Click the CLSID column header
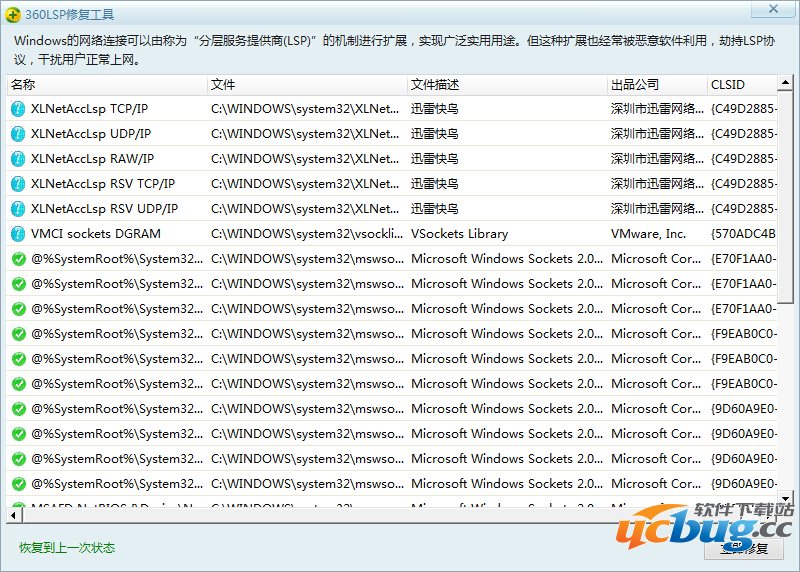 [741, 85]
